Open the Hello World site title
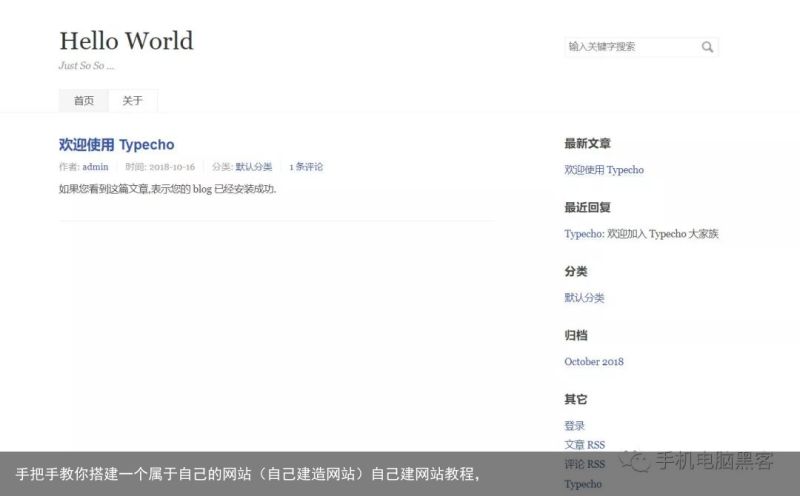 point(127,41)
